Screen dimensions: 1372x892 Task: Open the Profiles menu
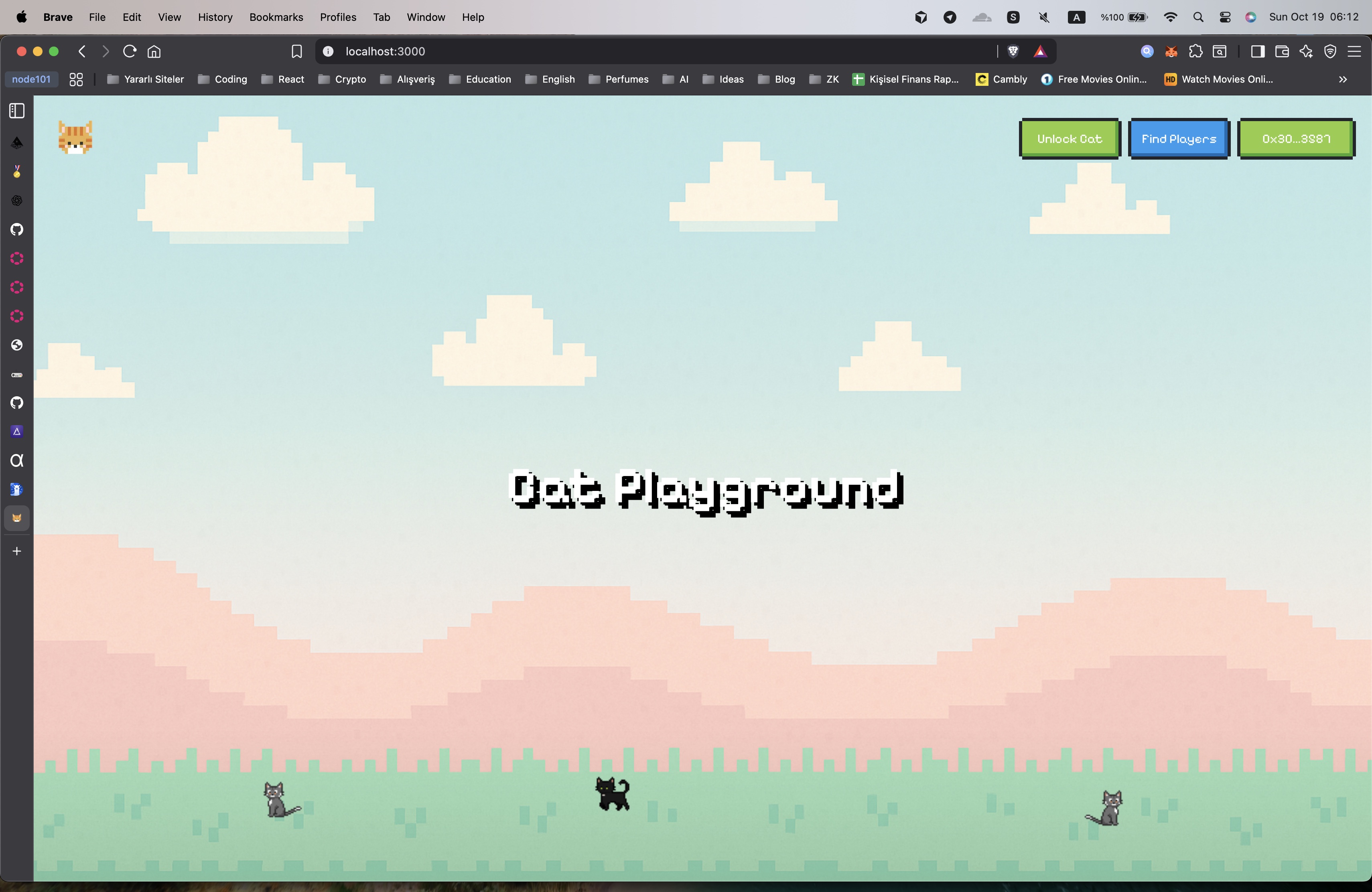tap(338, 17)
